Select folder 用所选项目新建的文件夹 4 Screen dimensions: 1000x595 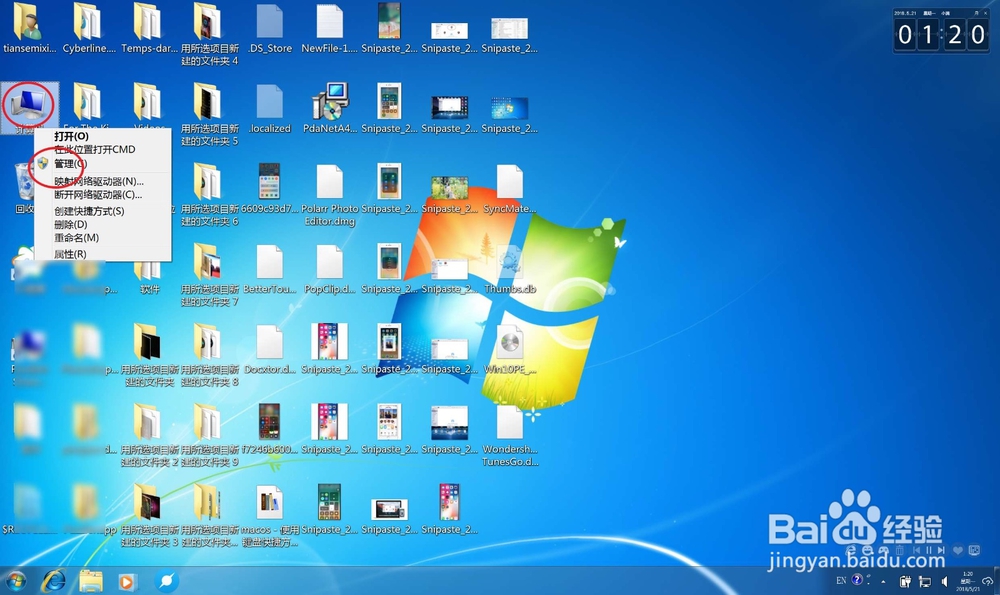[209, 34]
